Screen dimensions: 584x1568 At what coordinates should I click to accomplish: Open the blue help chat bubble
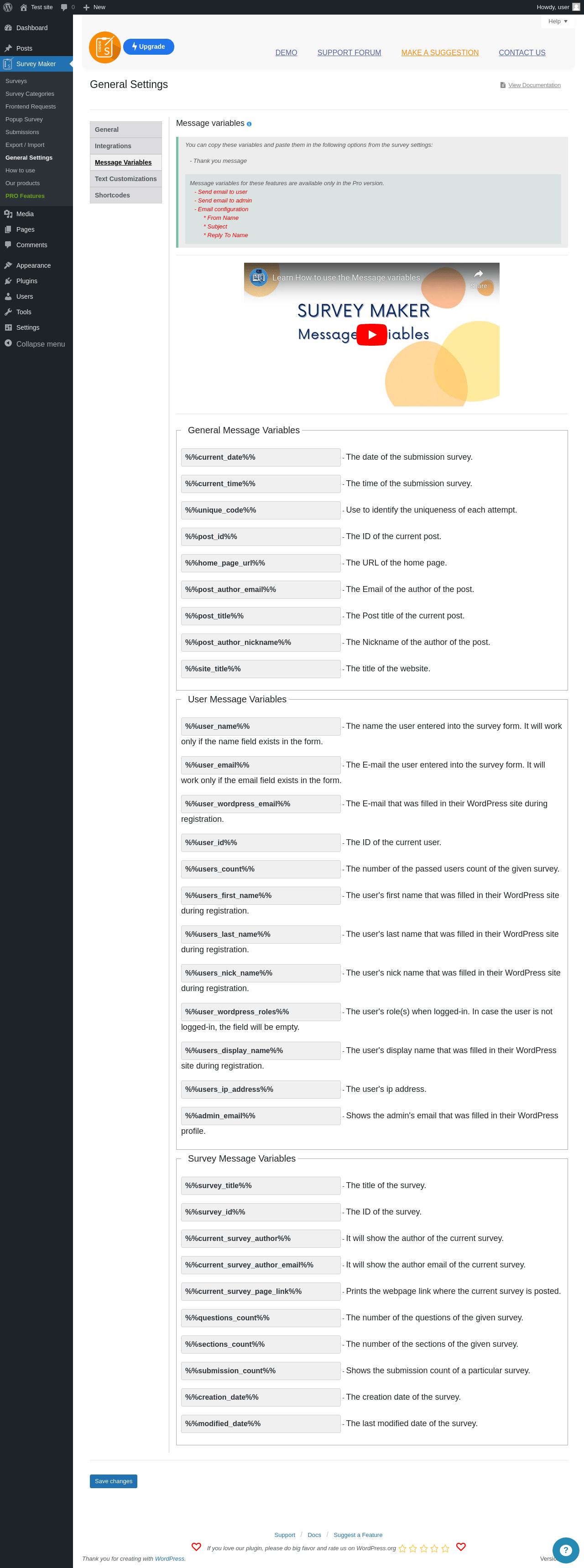pyautogui.click(x=565, y=1550)
